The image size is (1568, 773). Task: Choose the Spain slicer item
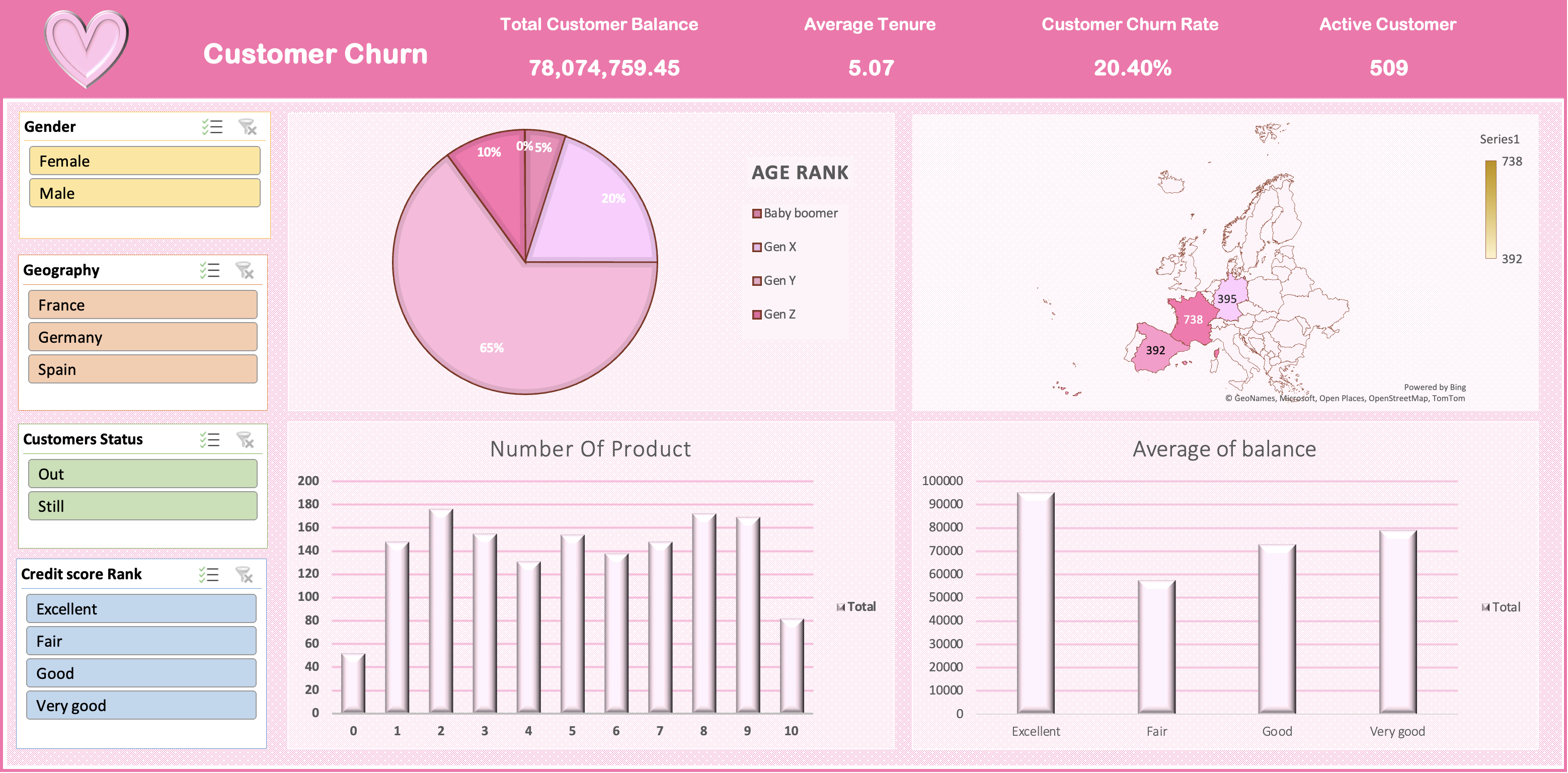(x=143, y=369)
